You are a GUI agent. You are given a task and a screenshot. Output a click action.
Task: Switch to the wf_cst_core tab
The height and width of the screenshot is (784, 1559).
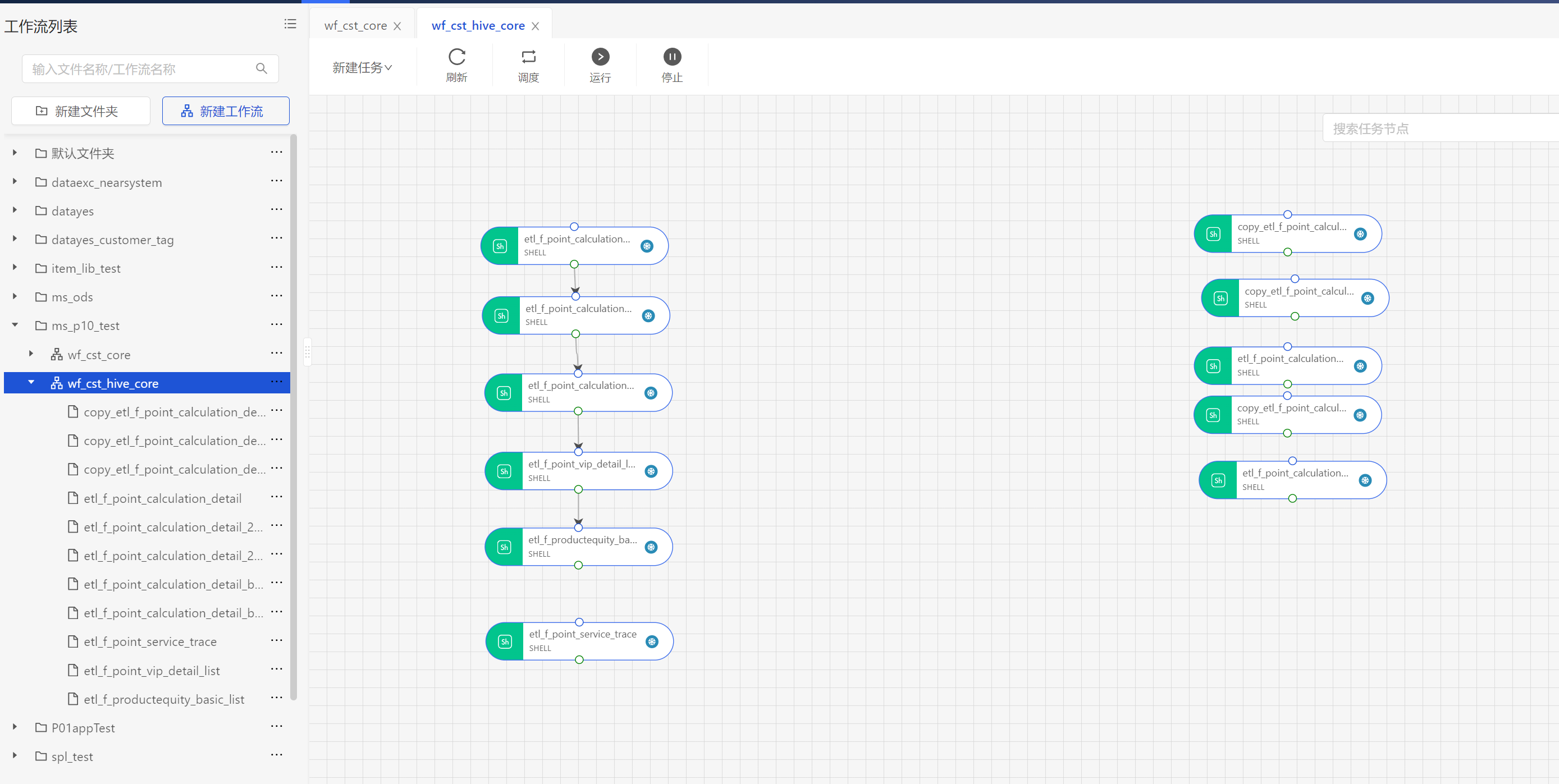click(355, 25)
